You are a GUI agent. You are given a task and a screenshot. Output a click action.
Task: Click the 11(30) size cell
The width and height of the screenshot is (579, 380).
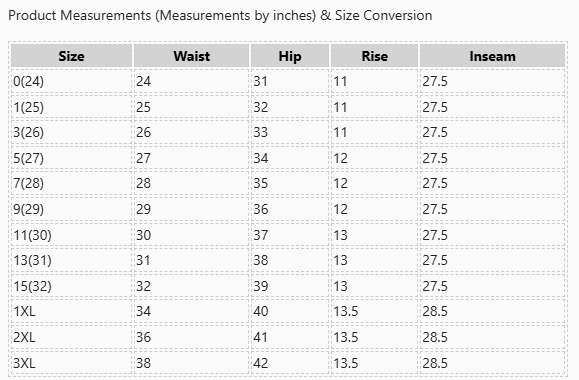pos(71,235)
